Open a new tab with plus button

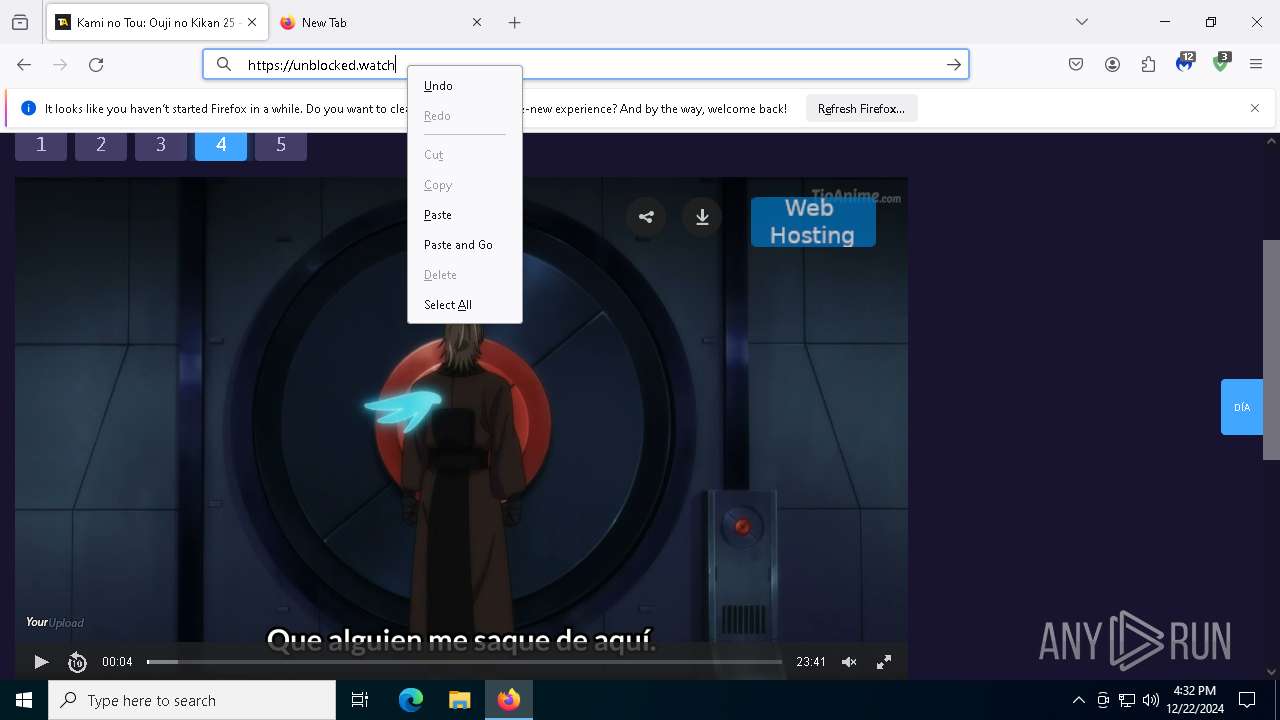click(514, 22)
